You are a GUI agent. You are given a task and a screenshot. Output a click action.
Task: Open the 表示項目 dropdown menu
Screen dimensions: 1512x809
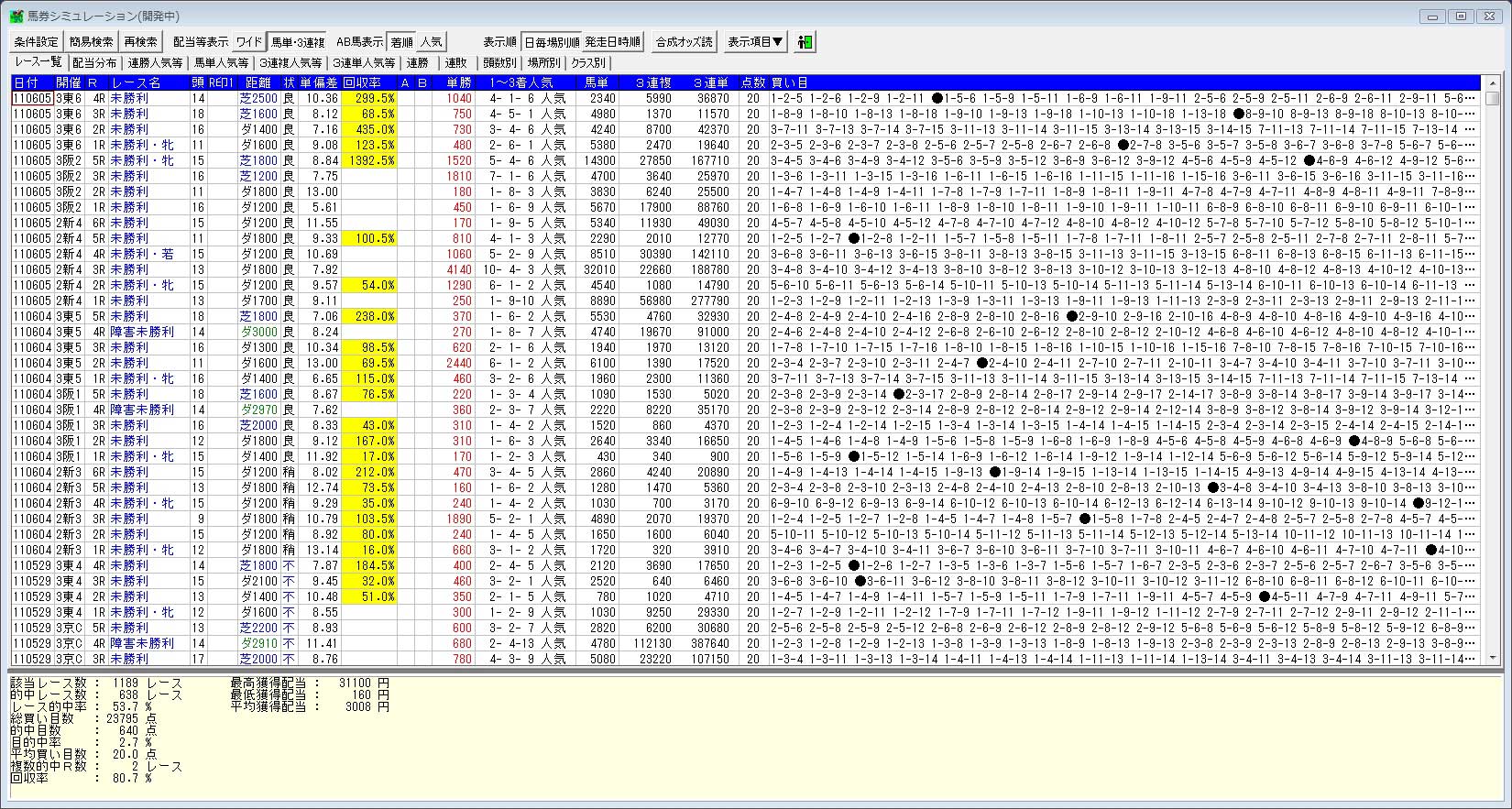pos(755,42)
